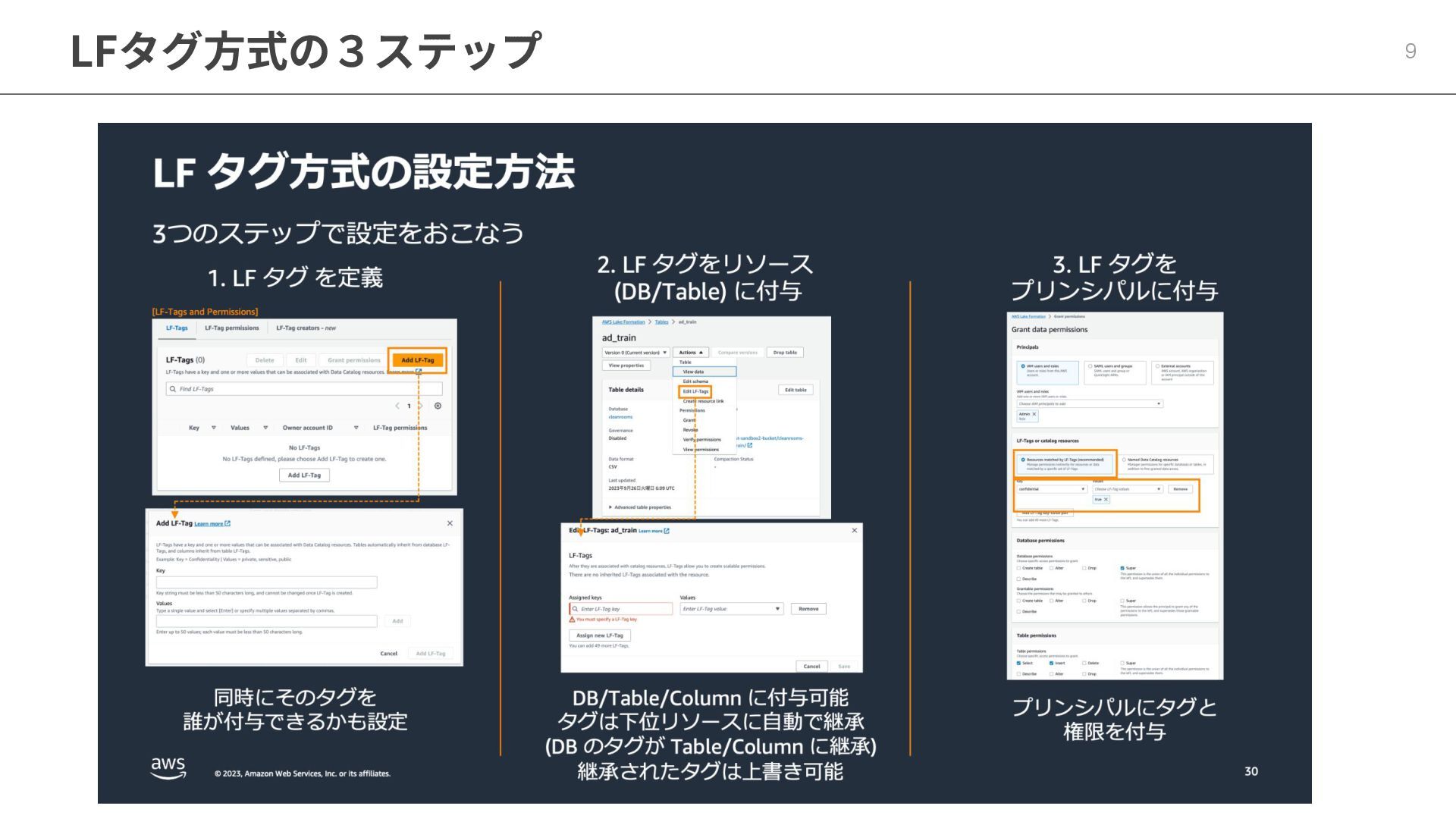Close the Edit LF-Tags: ad_train dialog
The height and width of the screenshot is (819, 1456).
[855, 530]
